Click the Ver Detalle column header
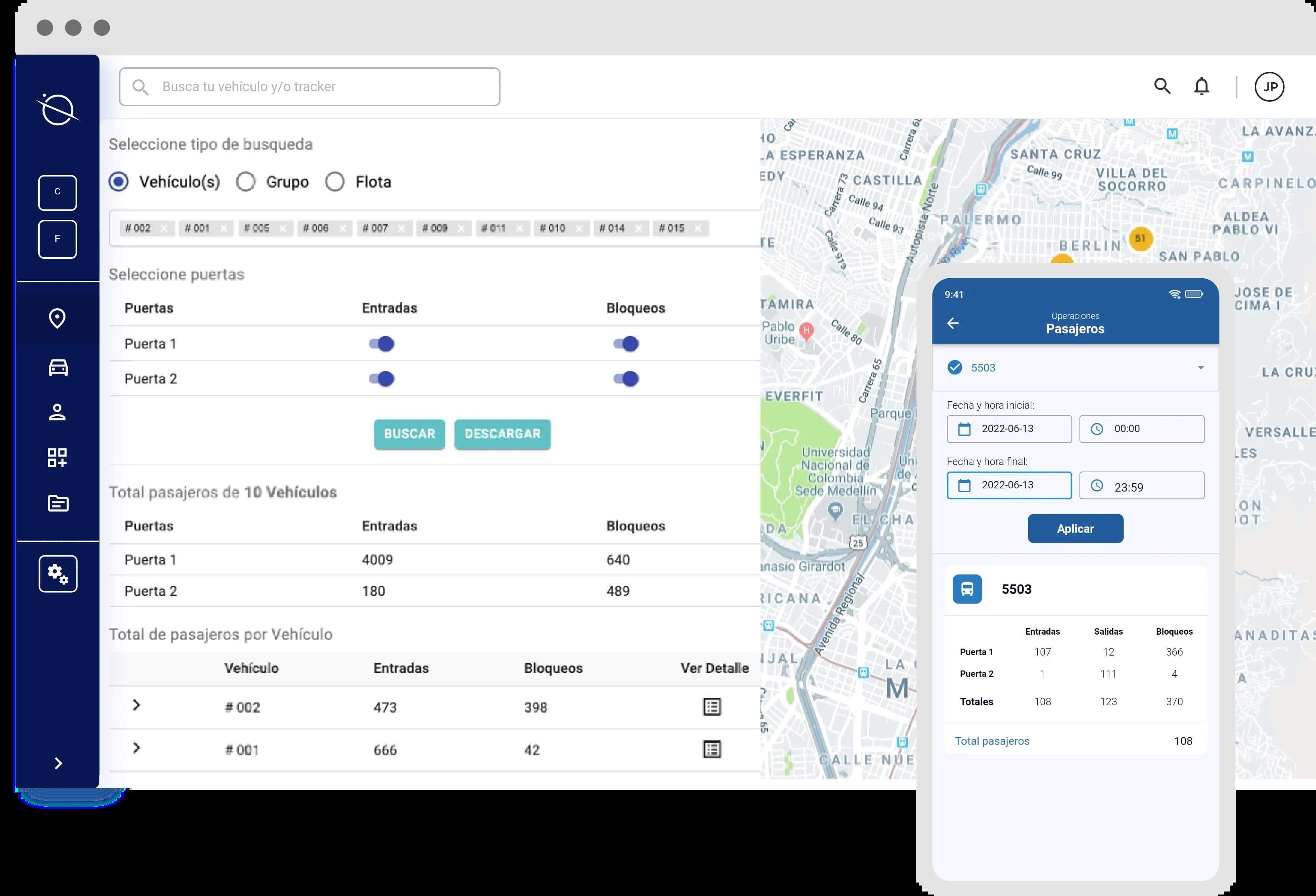Screen dimensions: 1316x896 pyautogui.click(x=714, y=668)
